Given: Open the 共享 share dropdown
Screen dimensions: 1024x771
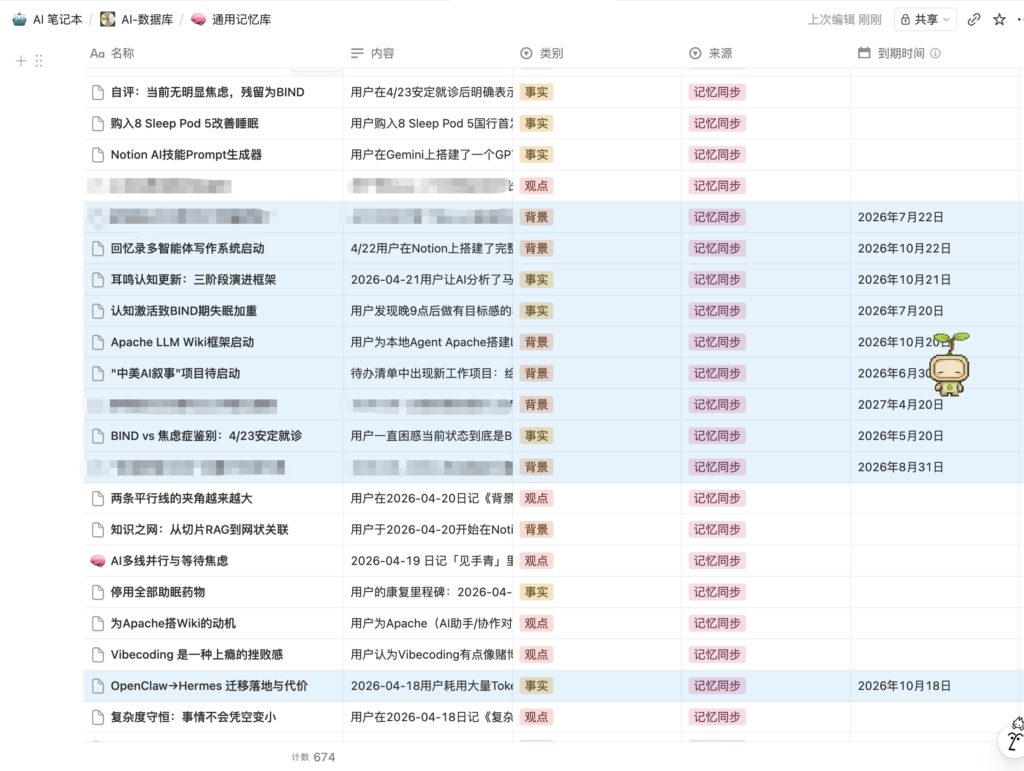Looking at the screenshot, I should point(925,20).
